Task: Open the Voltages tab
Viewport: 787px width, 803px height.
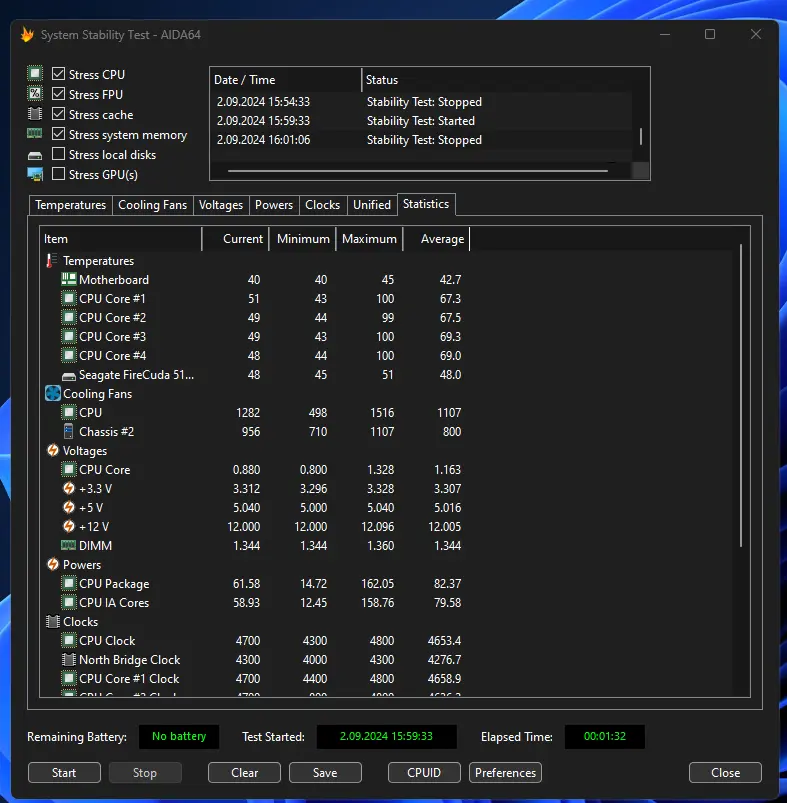Action: (221, 205)
